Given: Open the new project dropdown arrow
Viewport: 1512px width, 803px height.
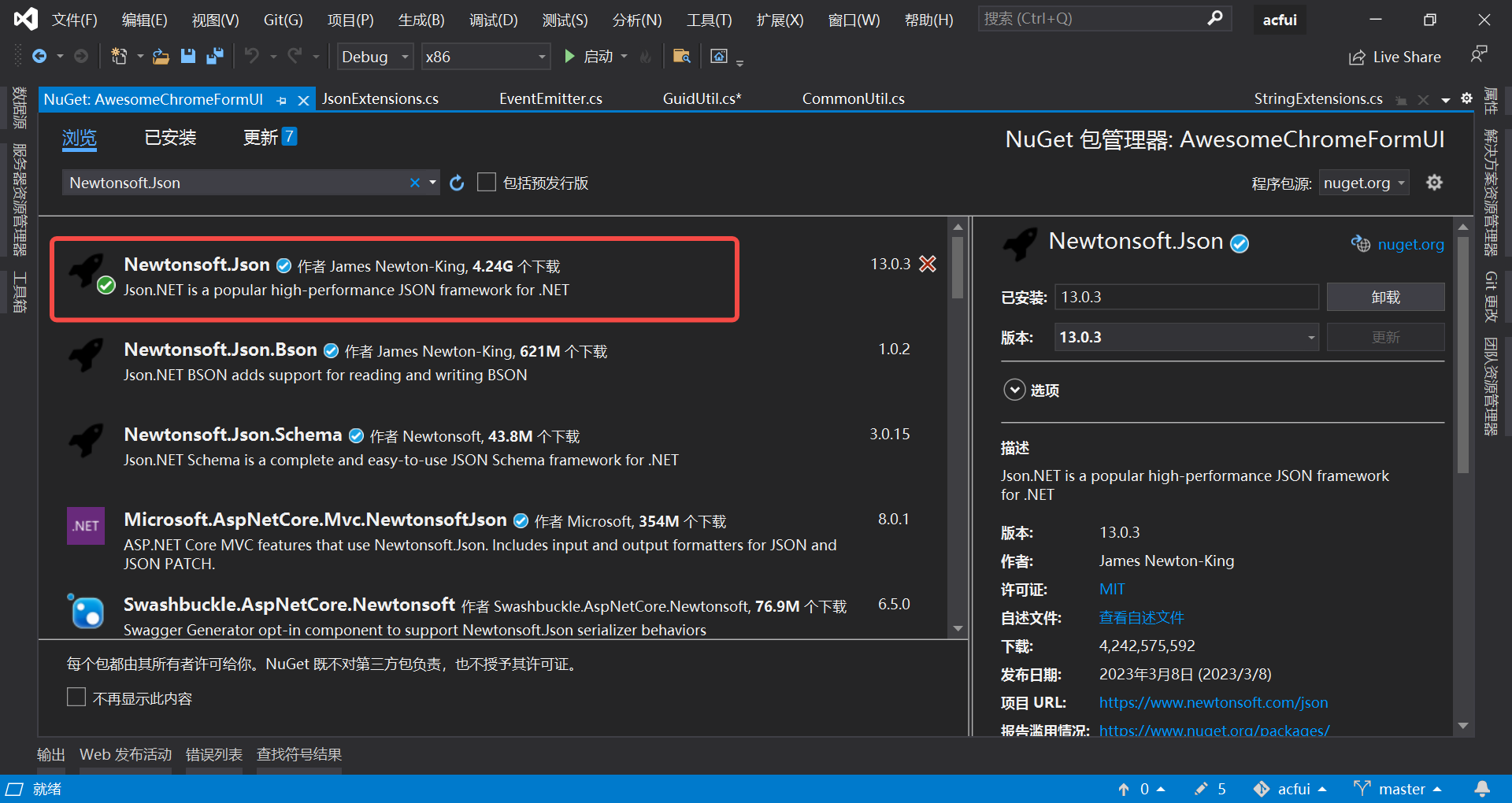Looking at the screenshot, I should pos(140,56).
